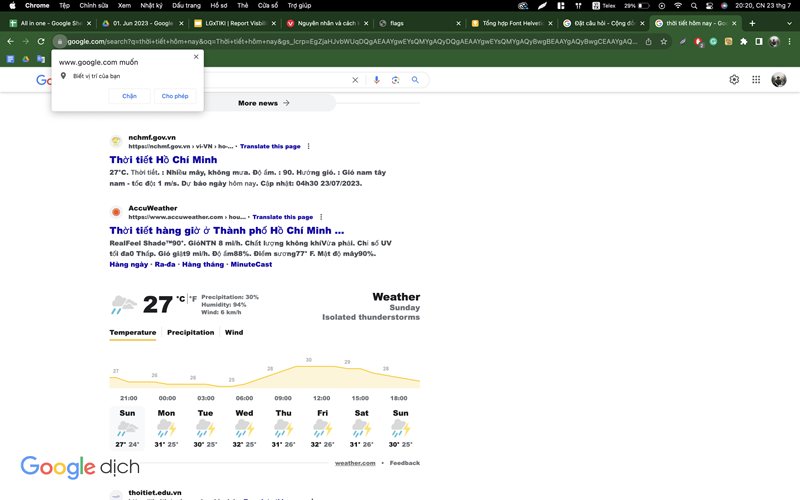Switch to the Precipitation tab
This screenshot has height=500, width=800.
191,333
